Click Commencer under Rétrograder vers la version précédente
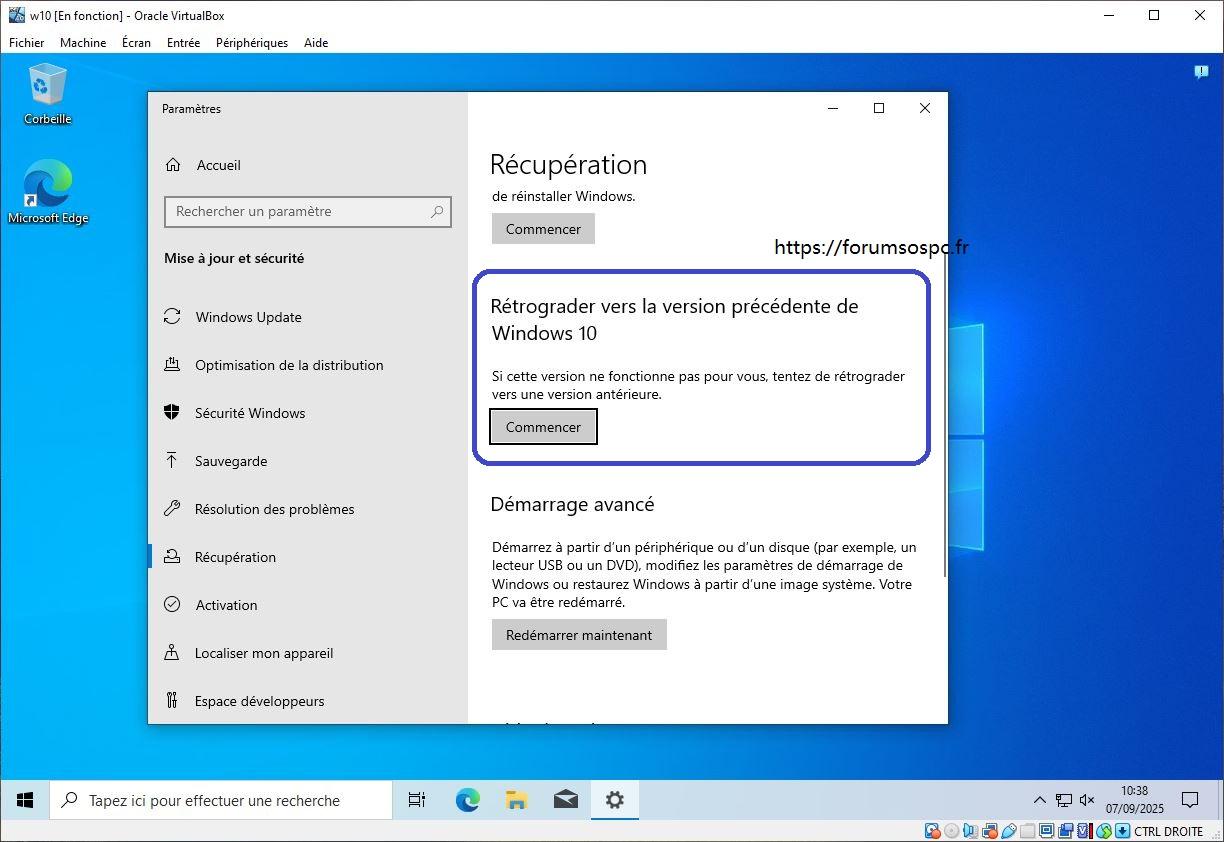Viewport: 1224px width, 842px height. [x=543, y=427]
